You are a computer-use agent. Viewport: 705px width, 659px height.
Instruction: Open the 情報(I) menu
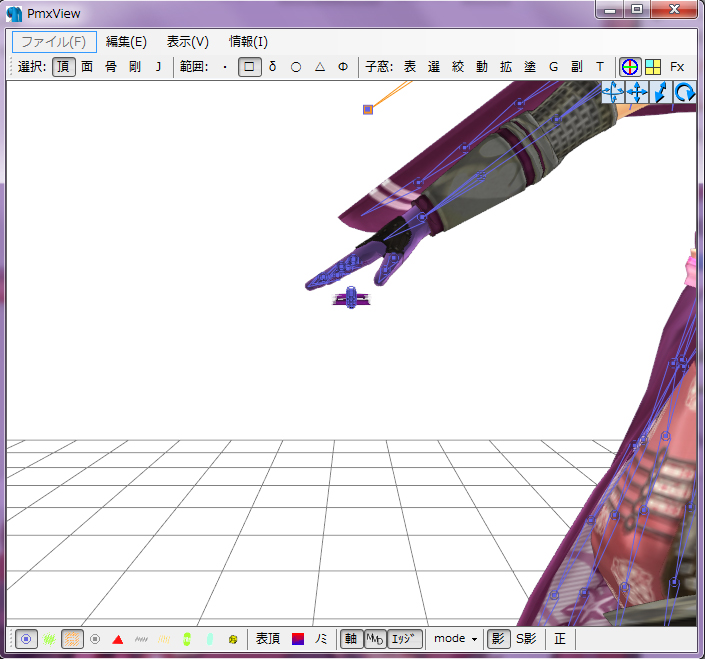(x=248, y=42)
